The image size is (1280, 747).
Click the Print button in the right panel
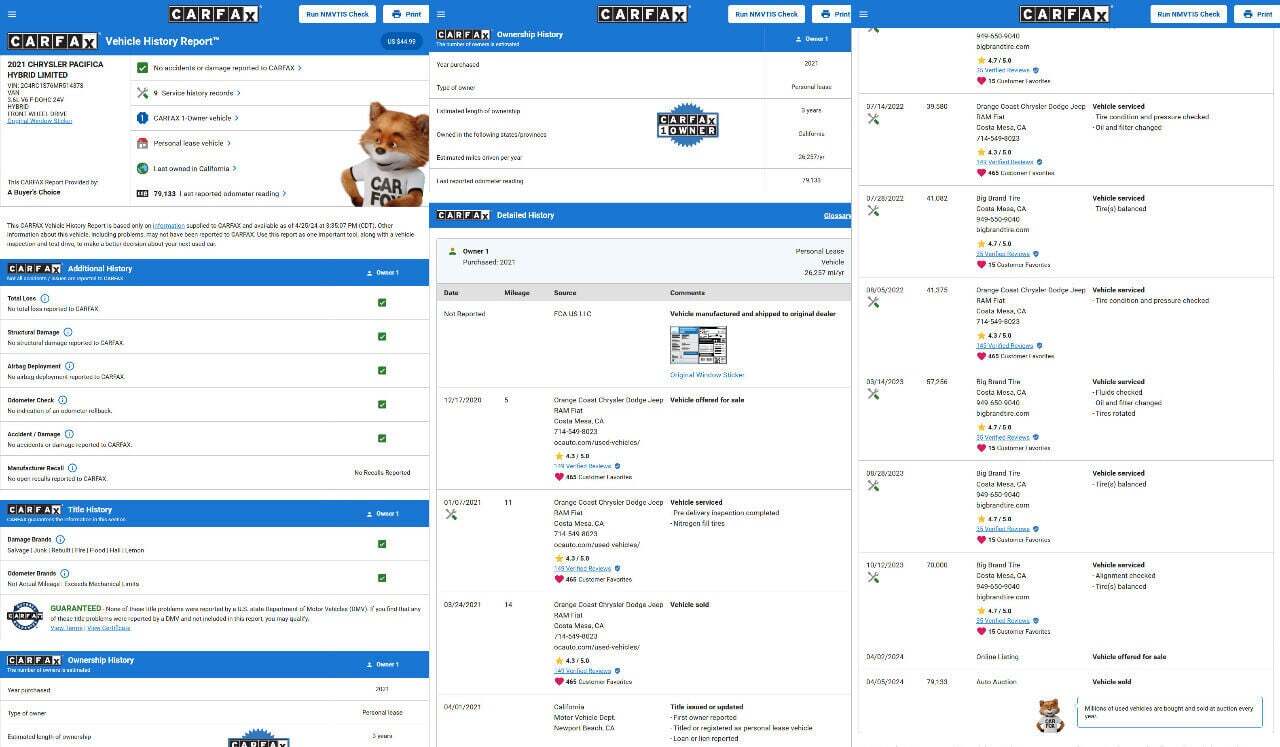click(x=1257, y=14)
